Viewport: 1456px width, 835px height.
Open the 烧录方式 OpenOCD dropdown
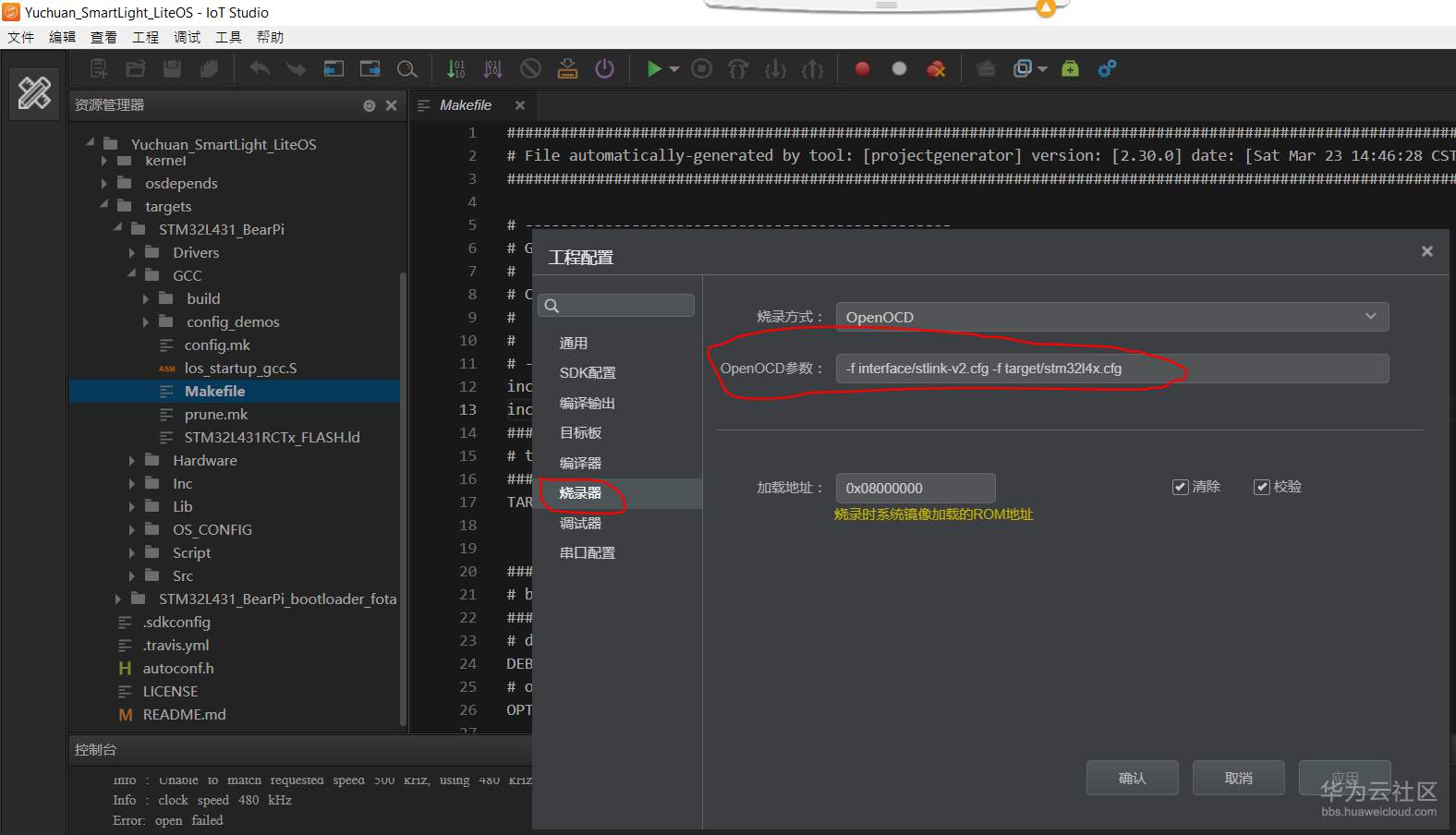[1111, 317]
